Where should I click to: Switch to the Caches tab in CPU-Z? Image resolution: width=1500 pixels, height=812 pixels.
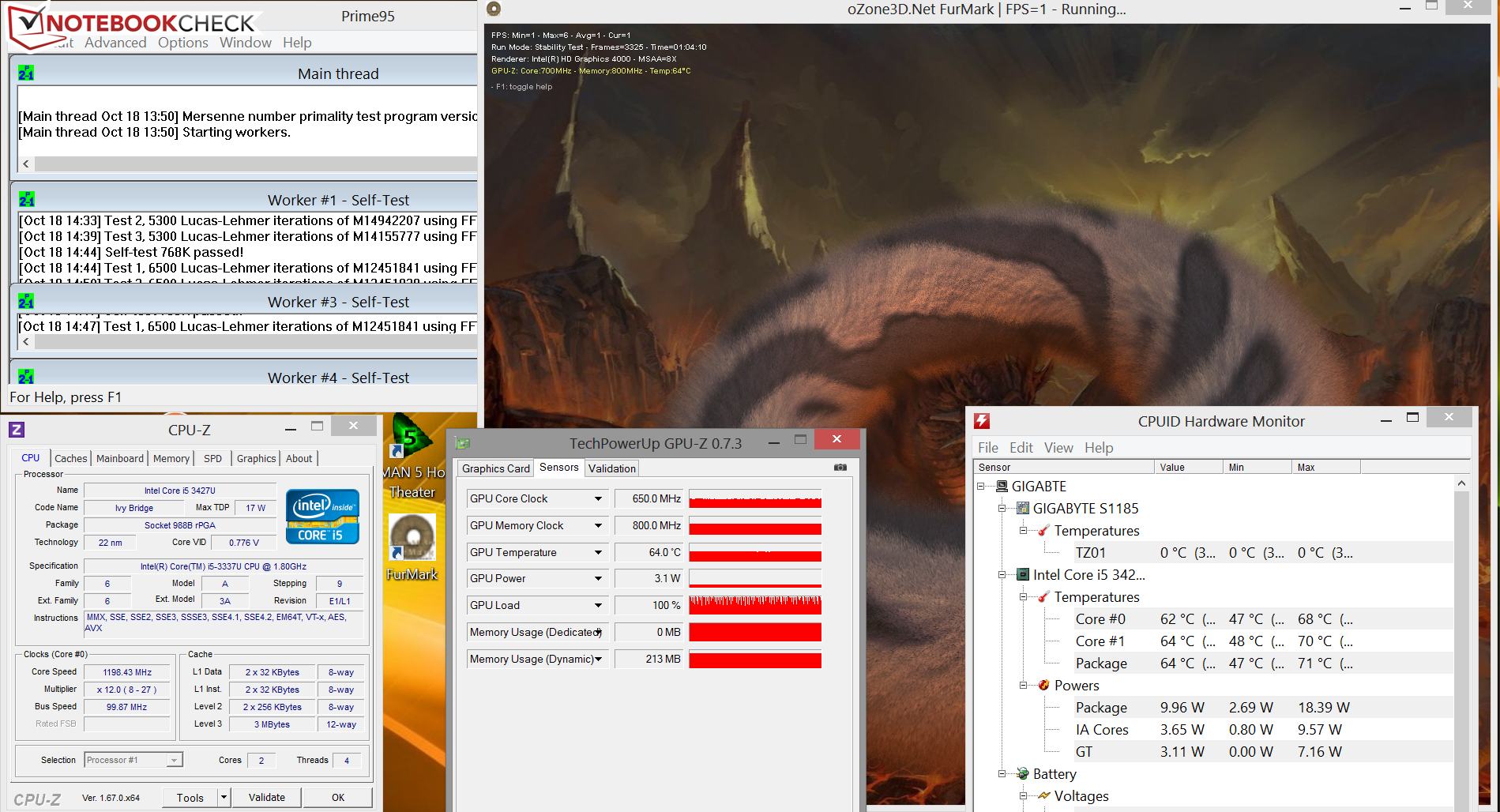pos(71,458)
